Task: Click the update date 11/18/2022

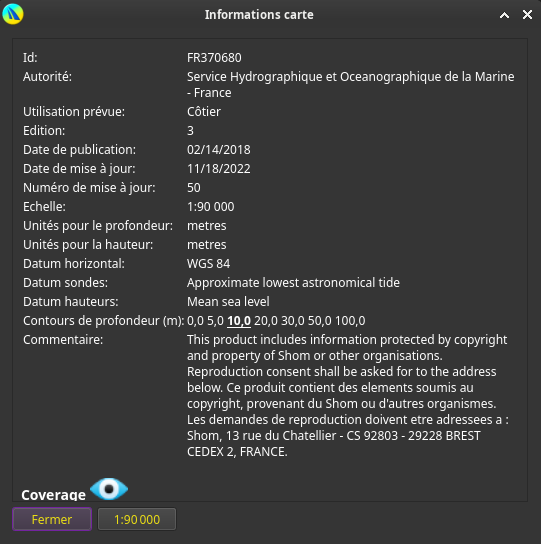Action: (x=219, y=169)
